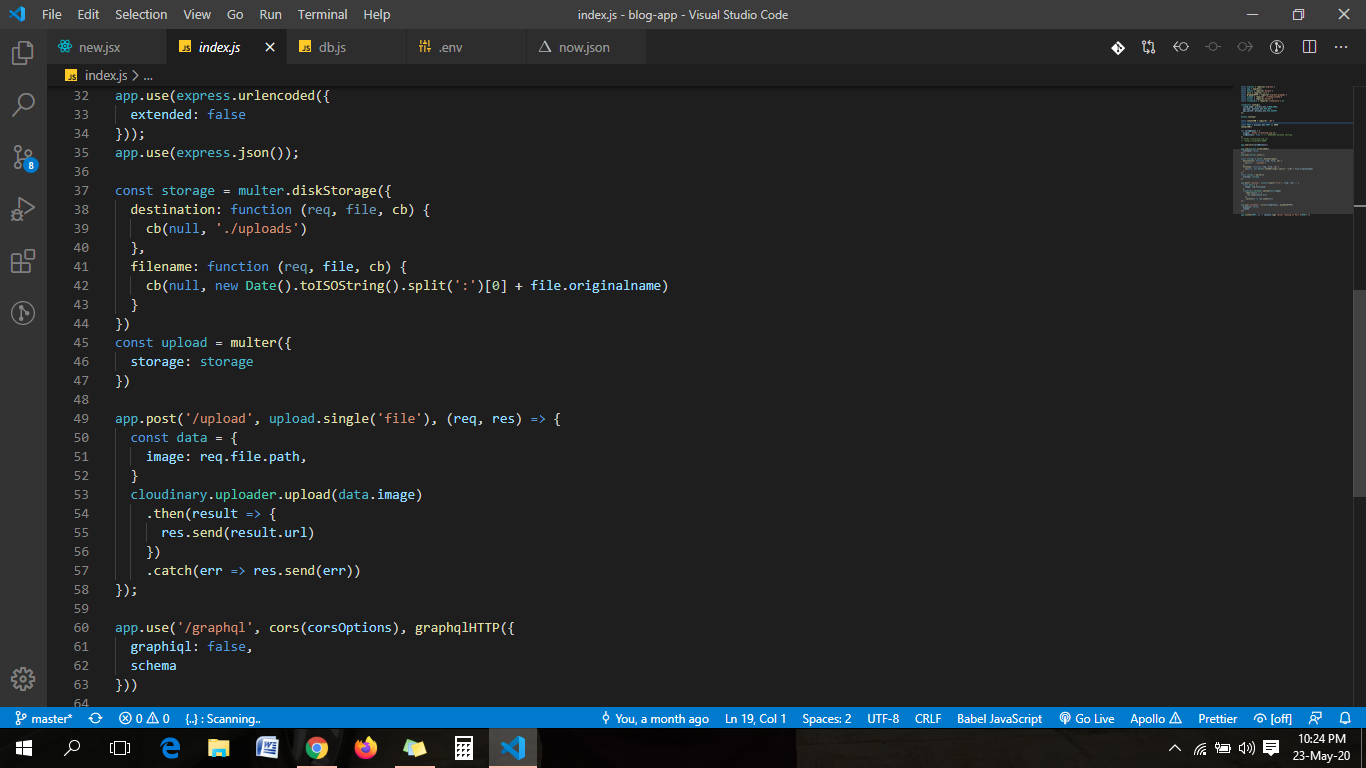Change indentation via Spaces: 2
This screenshot has width=1366, height=768.
[827, 718]
